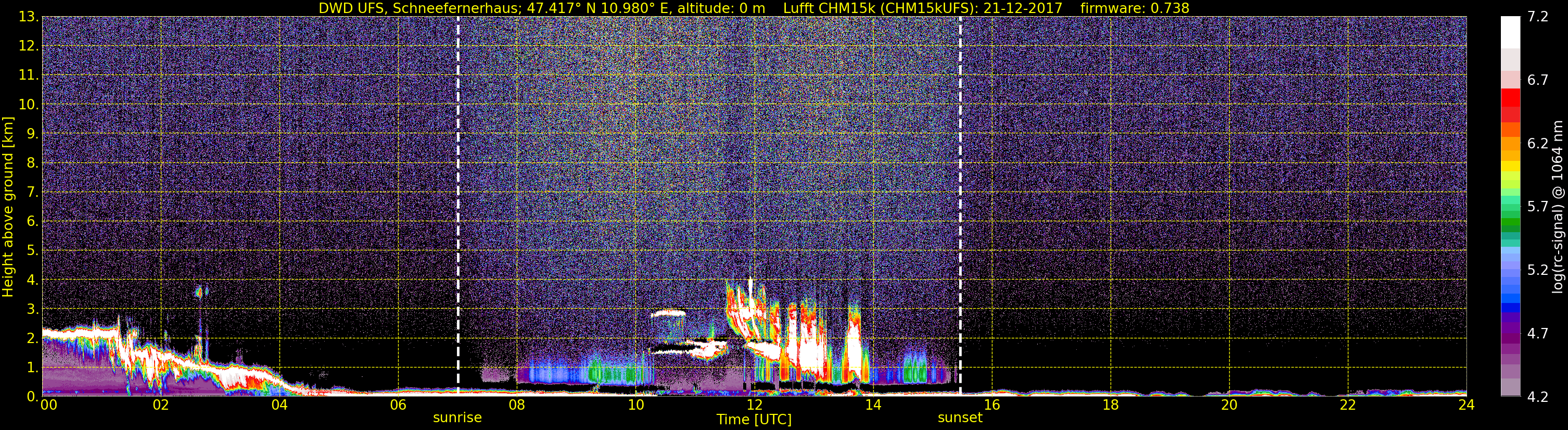Click the height axis tick '7.'

point(32,192)
